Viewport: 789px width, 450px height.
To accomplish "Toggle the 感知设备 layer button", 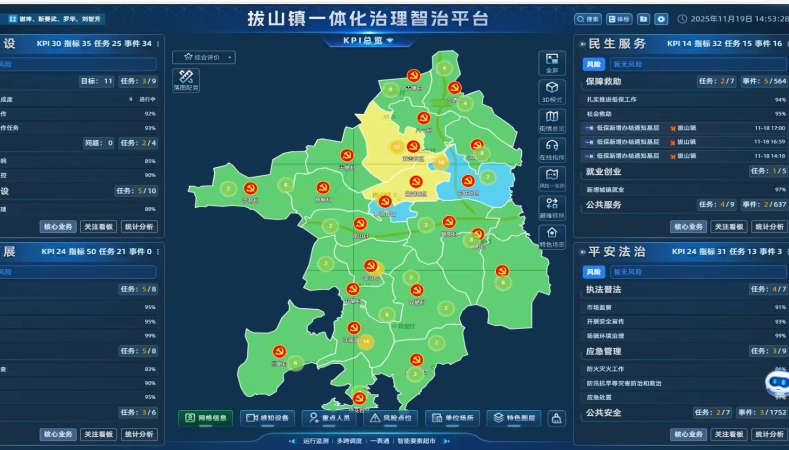I will coord(268,418).
